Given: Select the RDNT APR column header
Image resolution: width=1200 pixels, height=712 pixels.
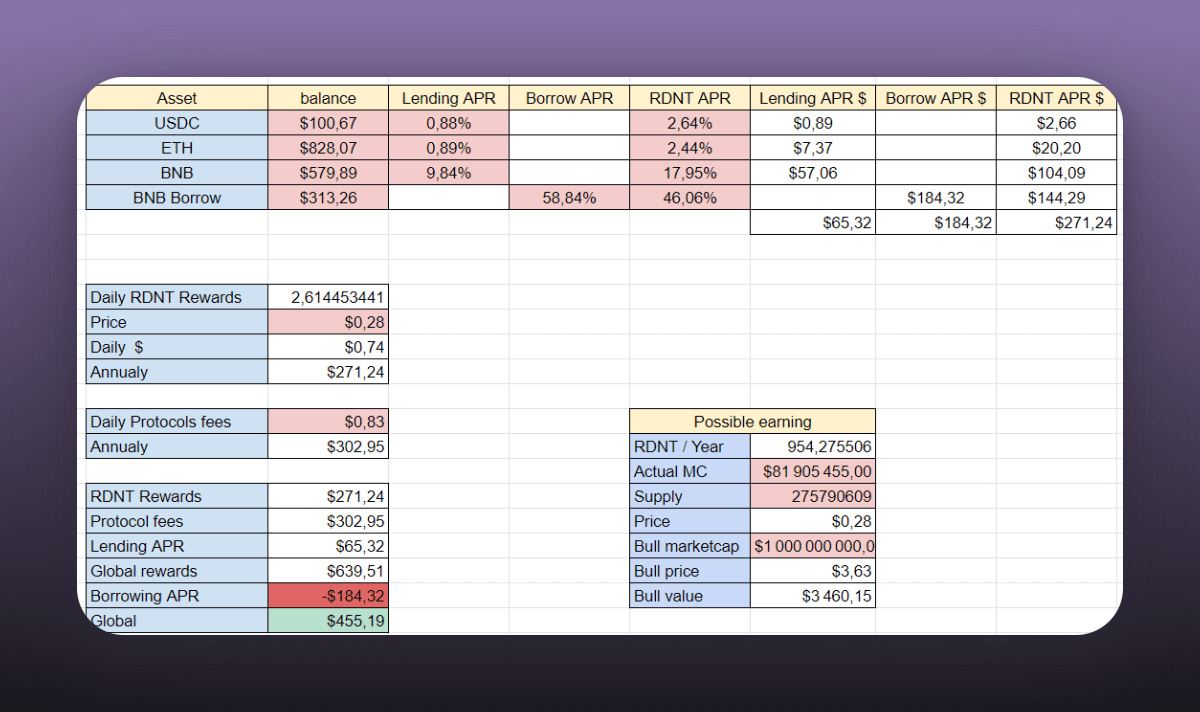Looking at the screenshot, I should tap(690, 98).
